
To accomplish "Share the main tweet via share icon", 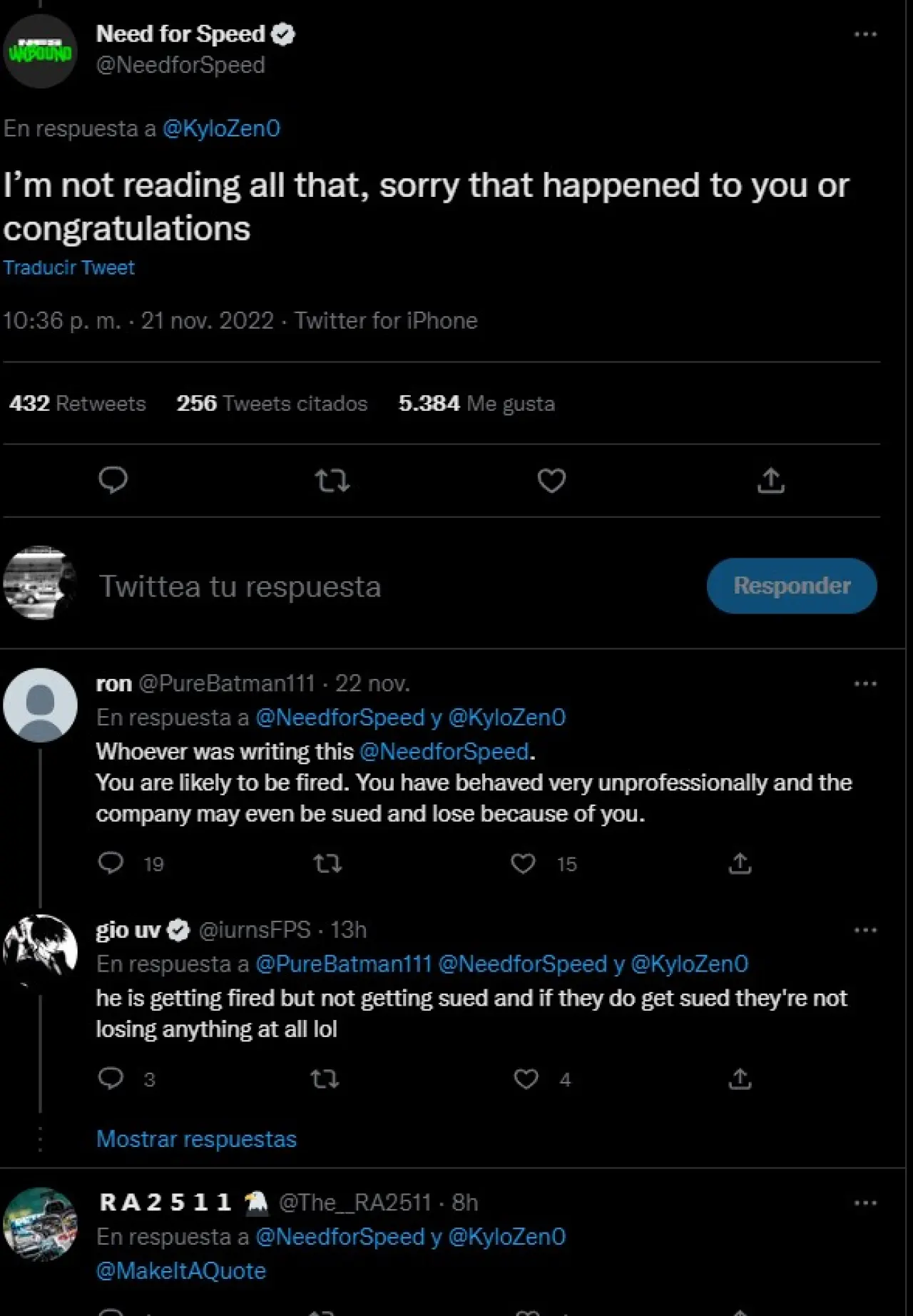I will pos(770,481).
